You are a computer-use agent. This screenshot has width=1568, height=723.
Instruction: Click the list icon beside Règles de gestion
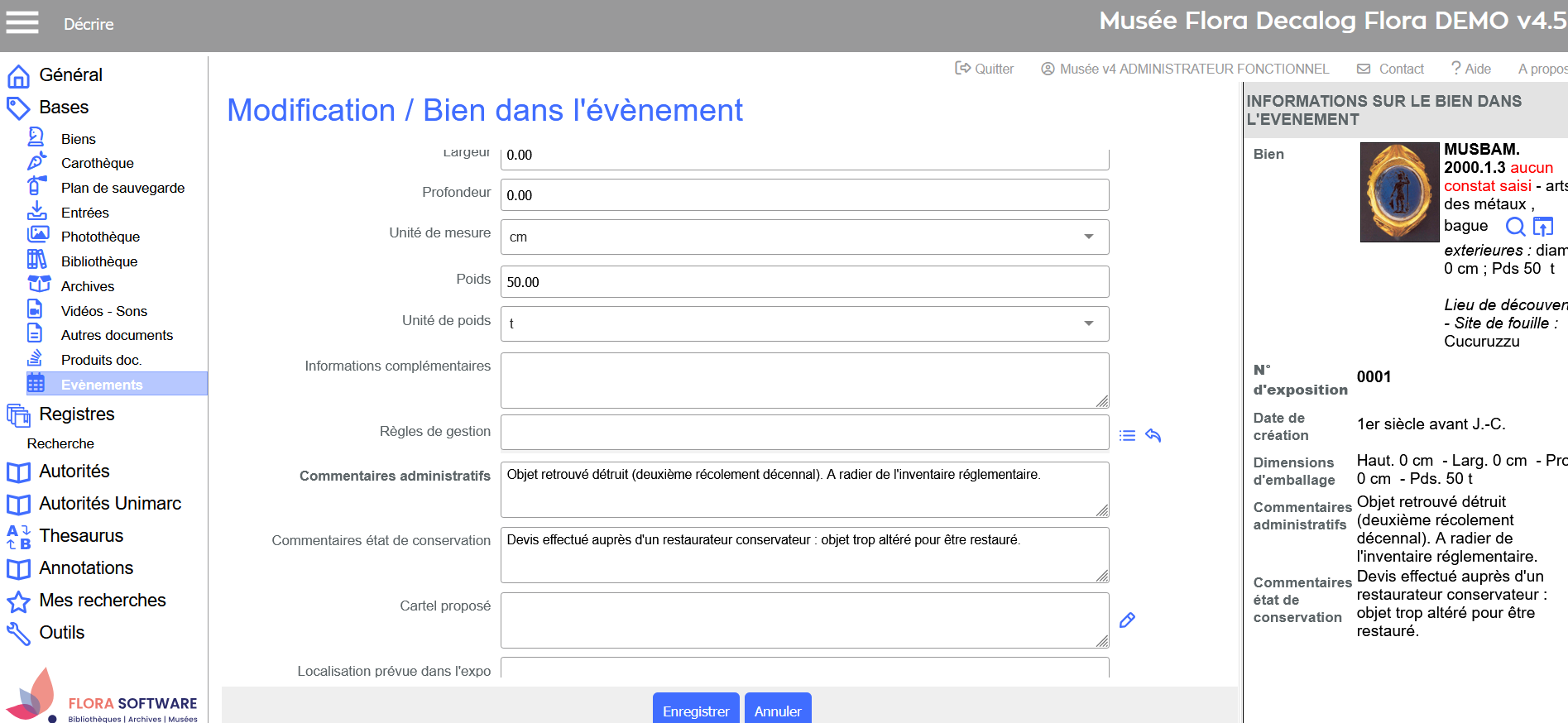click(x=1127, y=436)
